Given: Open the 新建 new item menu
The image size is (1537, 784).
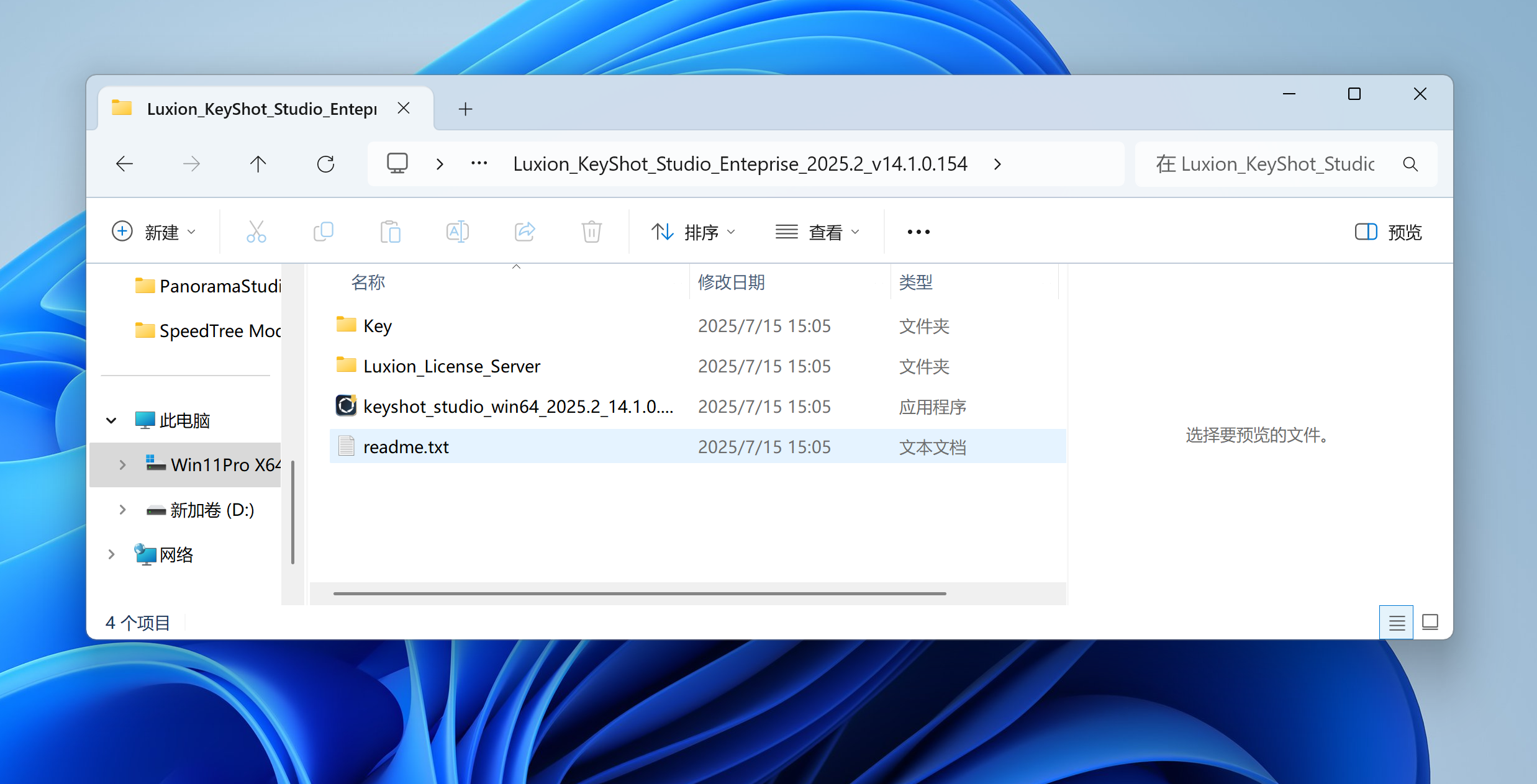Looking at the screenshot, I should pyautogui.click(x=153, y=232).
